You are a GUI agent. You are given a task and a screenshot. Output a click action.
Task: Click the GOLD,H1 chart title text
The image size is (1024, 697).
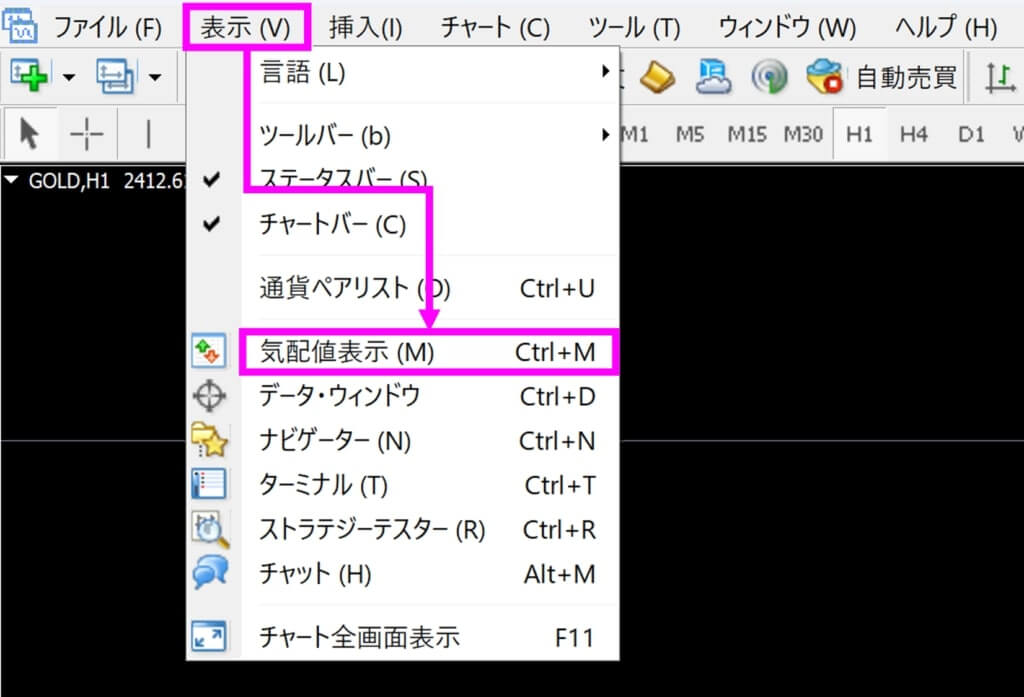click(x=69, y=180)
